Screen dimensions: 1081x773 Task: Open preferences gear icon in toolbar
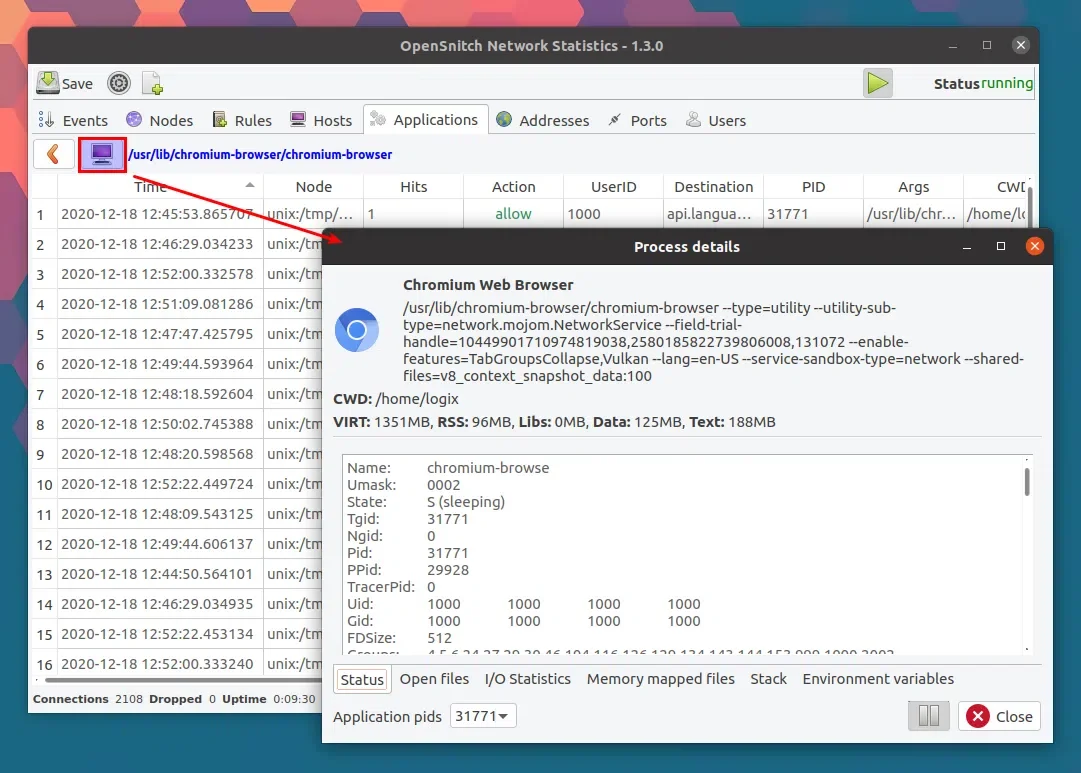point(119,83)
